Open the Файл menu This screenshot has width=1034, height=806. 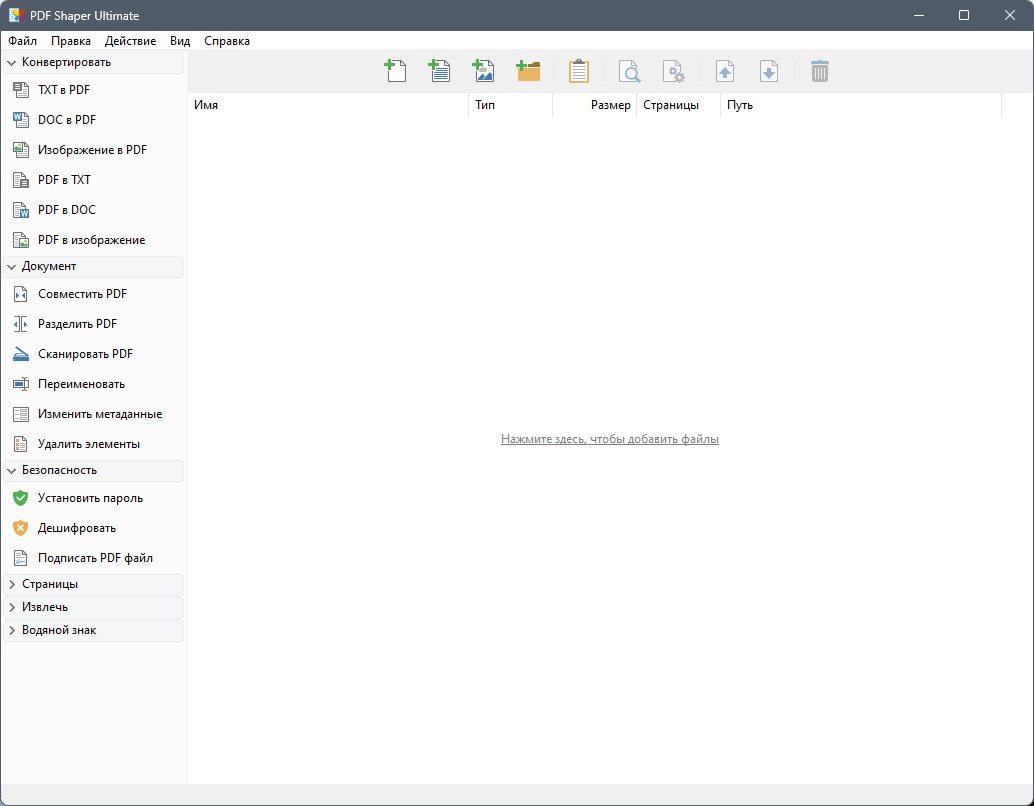coord(22,41)
